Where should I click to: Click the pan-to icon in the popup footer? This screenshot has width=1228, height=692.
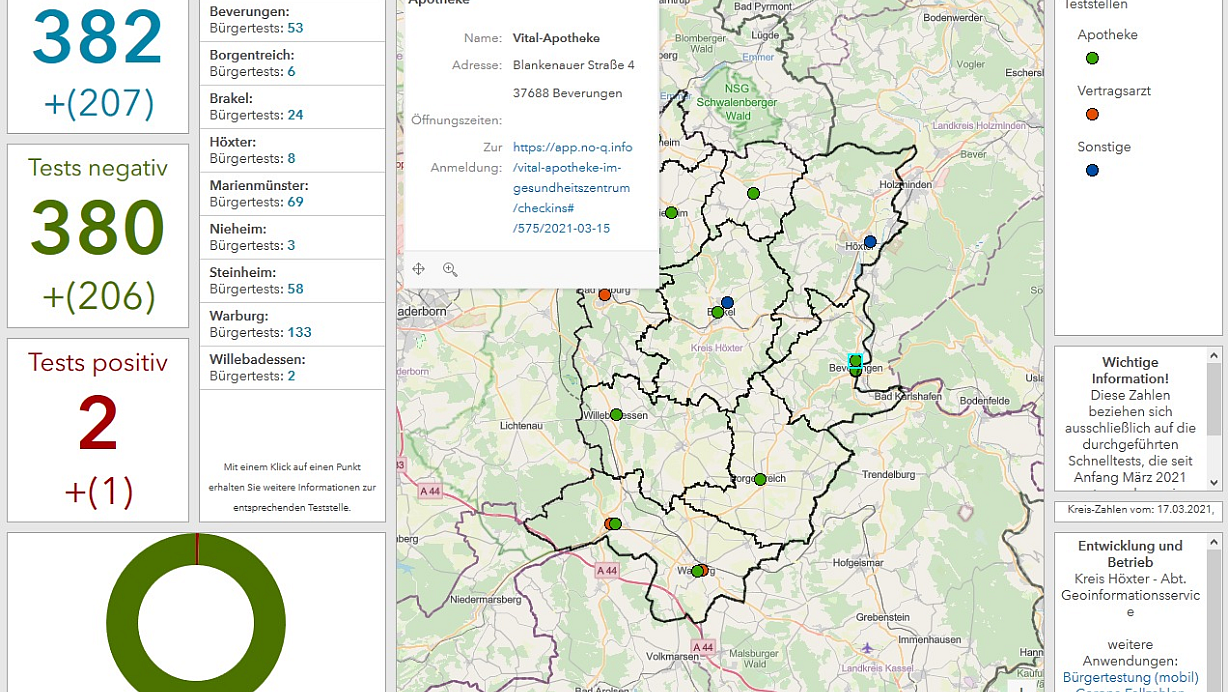coord(419,269)
